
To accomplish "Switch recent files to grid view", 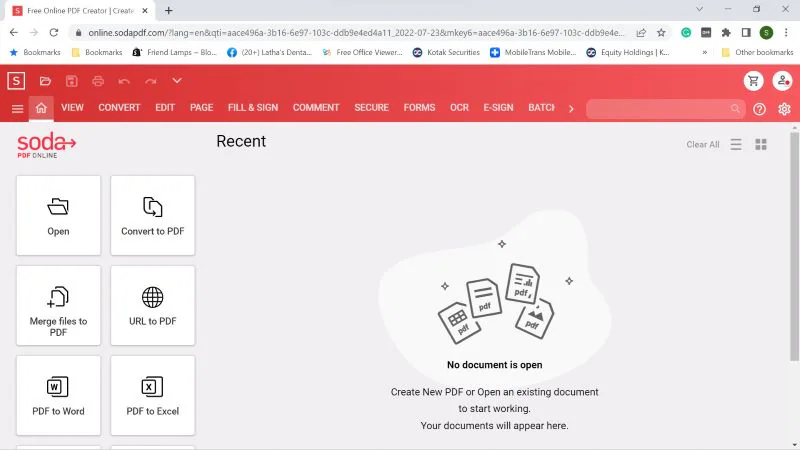I will point(761,144).
